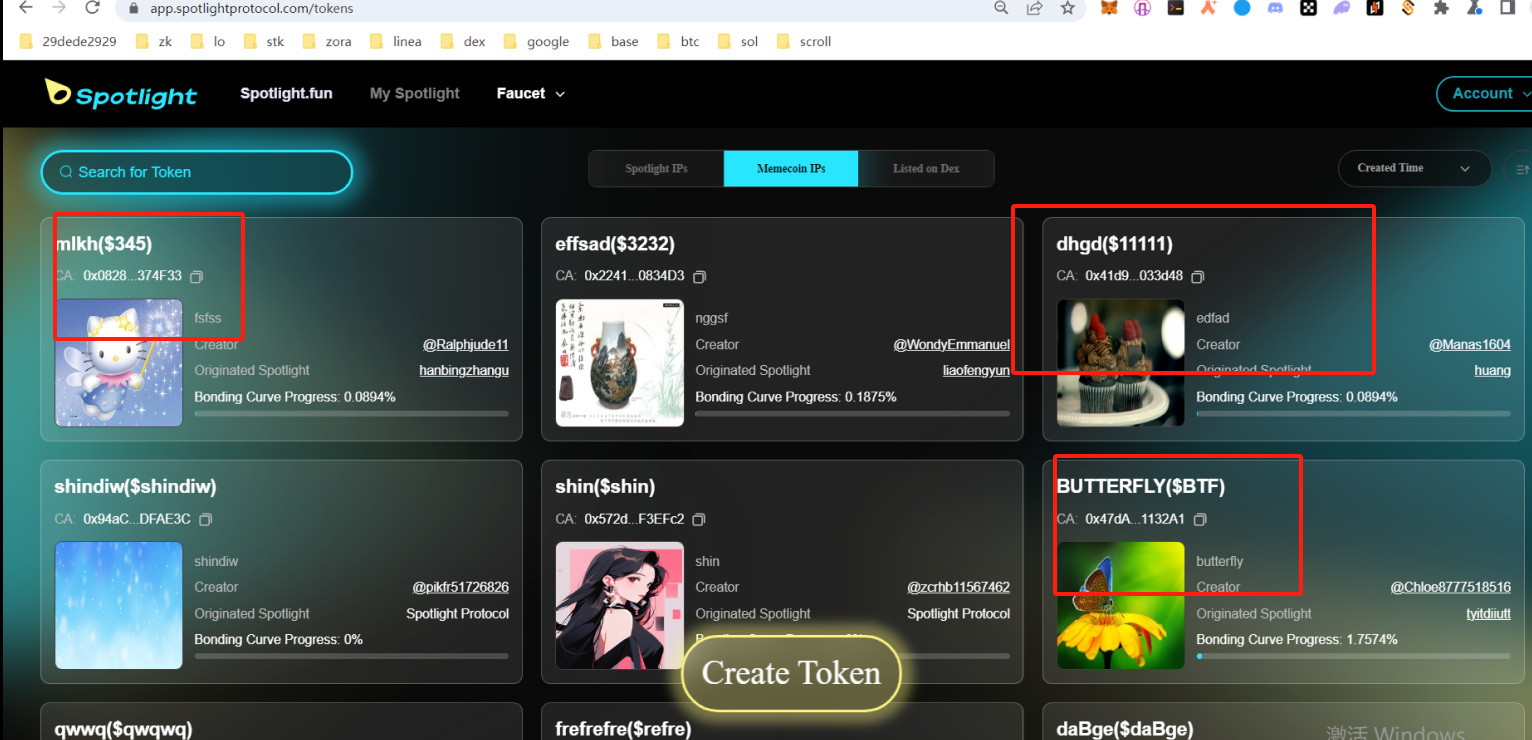The width and height of the screenshot is (1532, 740).
Task: Open the scroll bookmark folder
Action: (804, 41)
